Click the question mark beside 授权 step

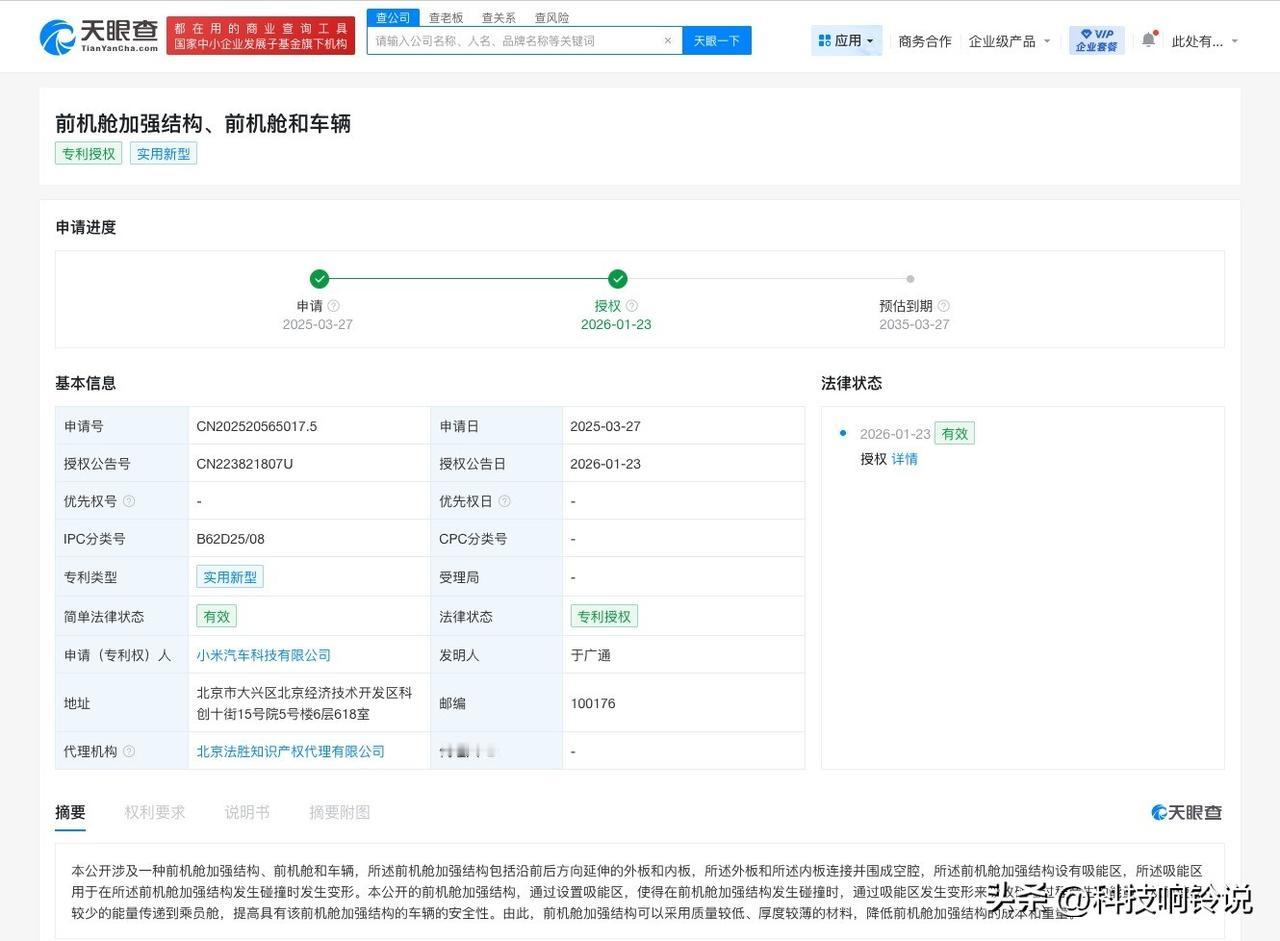[x=629, y=305]
